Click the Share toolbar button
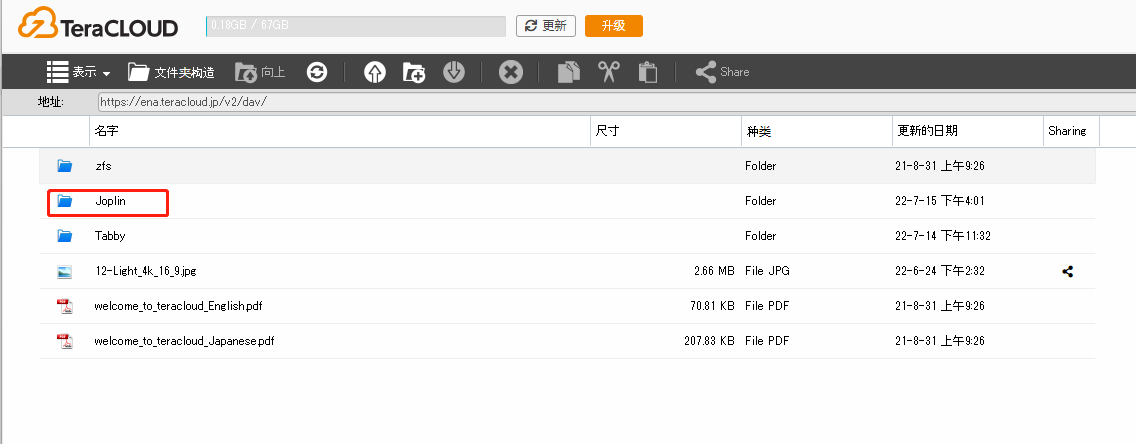 721,72
